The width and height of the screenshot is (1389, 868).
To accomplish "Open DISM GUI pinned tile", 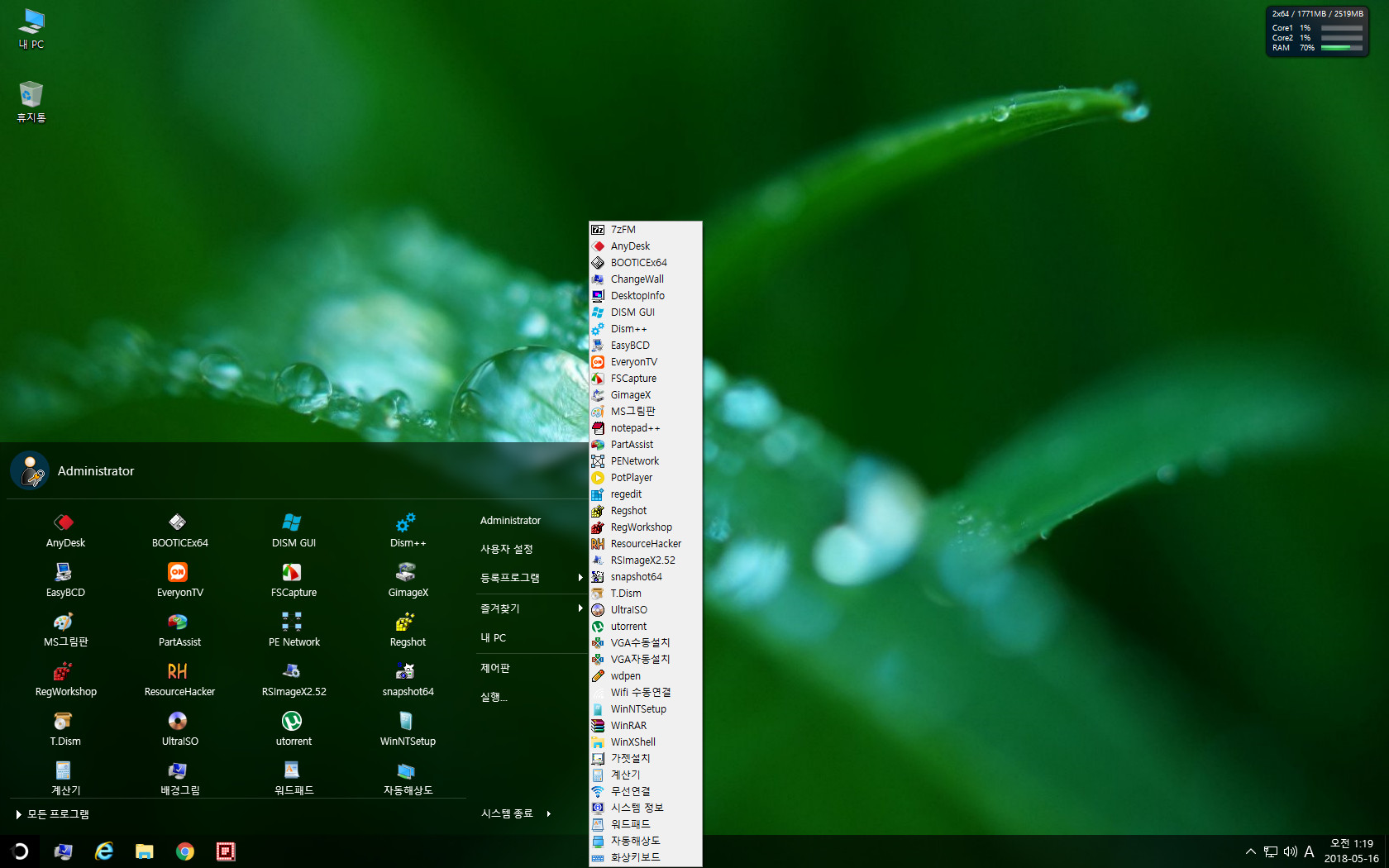I will (x=294, y=531).
